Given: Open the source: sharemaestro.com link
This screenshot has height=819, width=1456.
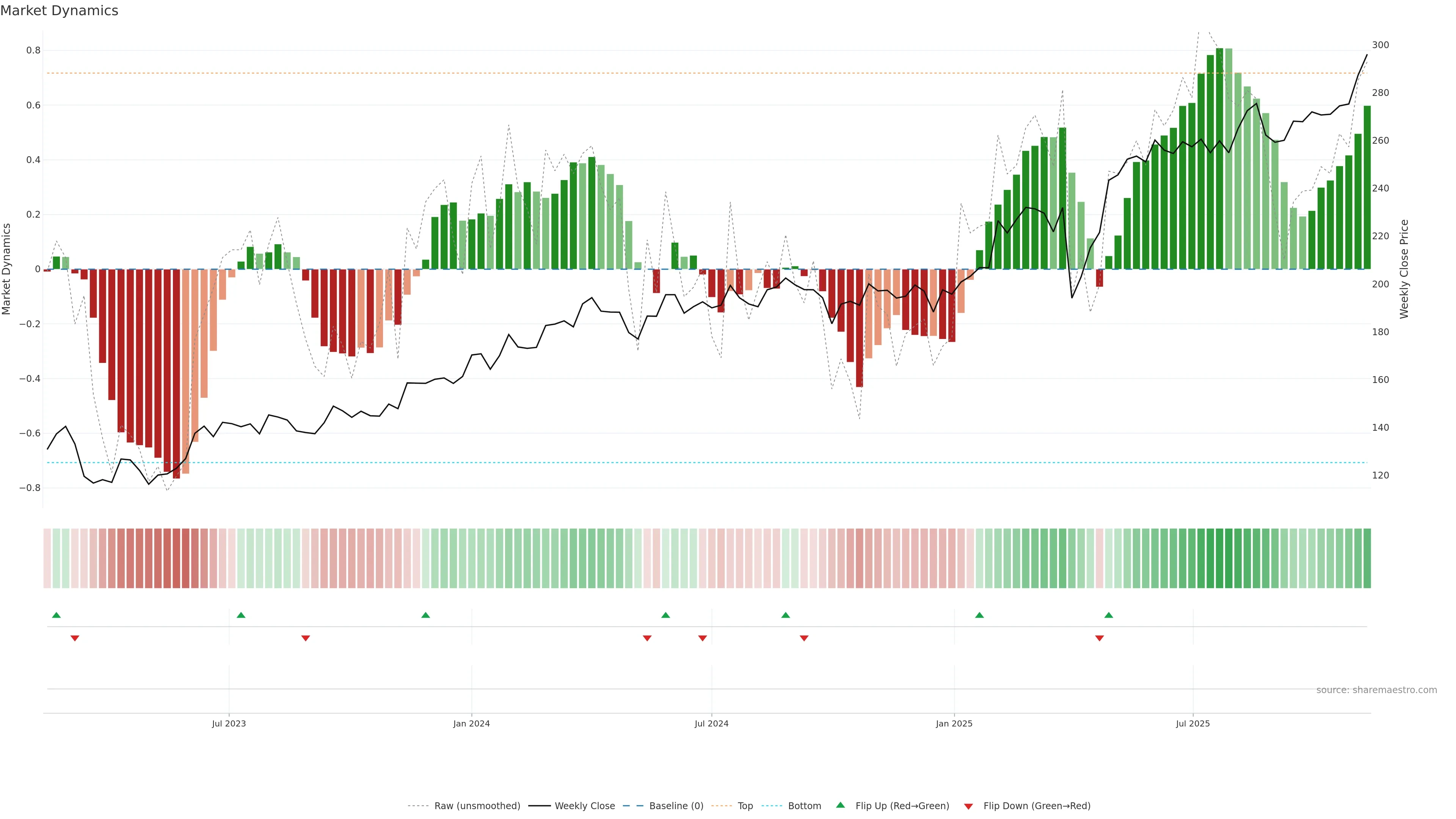Looking at the screenshot, I should [1376, 690].
